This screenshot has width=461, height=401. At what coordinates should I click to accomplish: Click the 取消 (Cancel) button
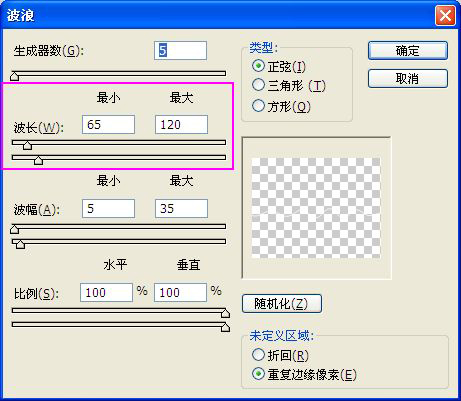point(408,79)
